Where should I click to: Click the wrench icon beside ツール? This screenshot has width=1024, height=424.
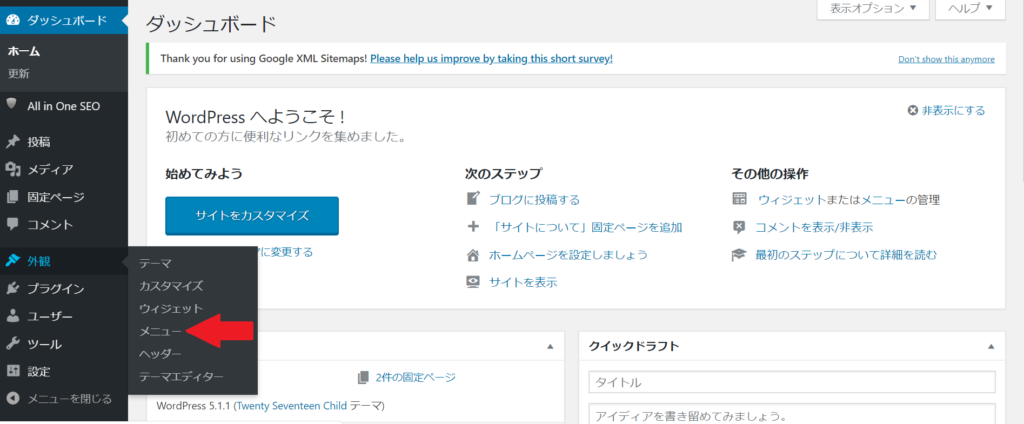pos(12,344)
